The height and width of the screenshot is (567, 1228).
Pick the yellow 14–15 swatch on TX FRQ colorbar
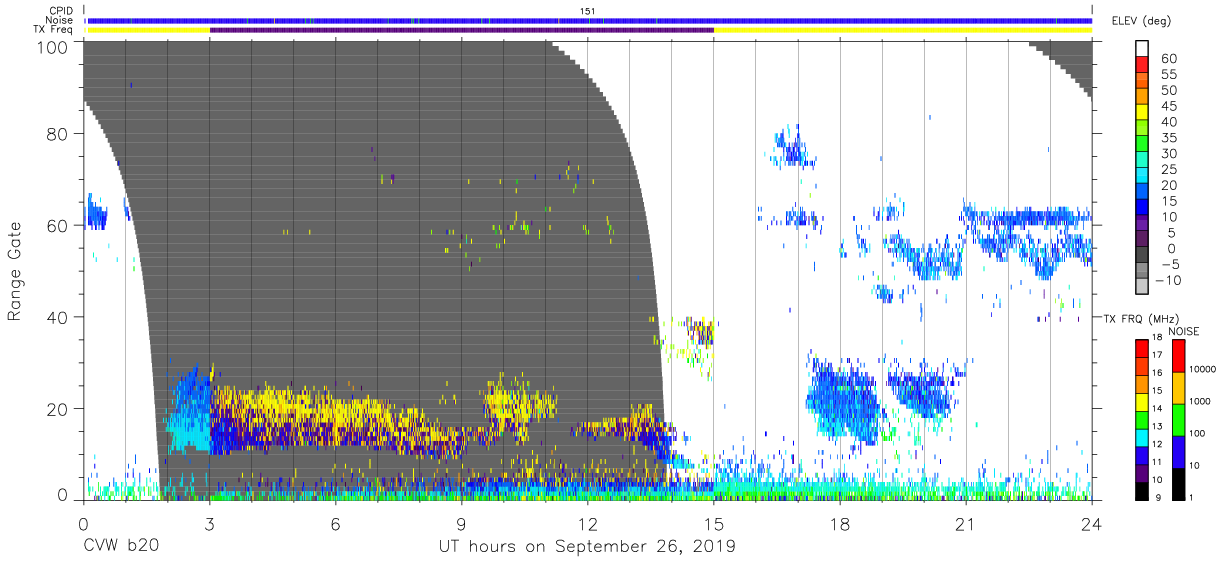1141,402
